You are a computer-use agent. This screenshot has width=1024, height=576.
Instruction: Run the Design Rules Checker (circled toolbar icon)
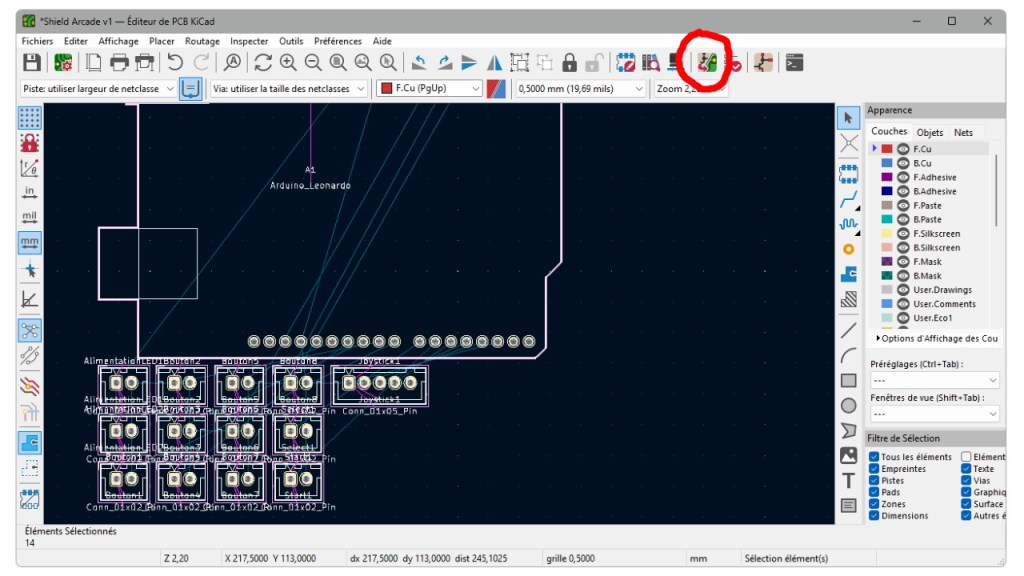pos(705,62)
